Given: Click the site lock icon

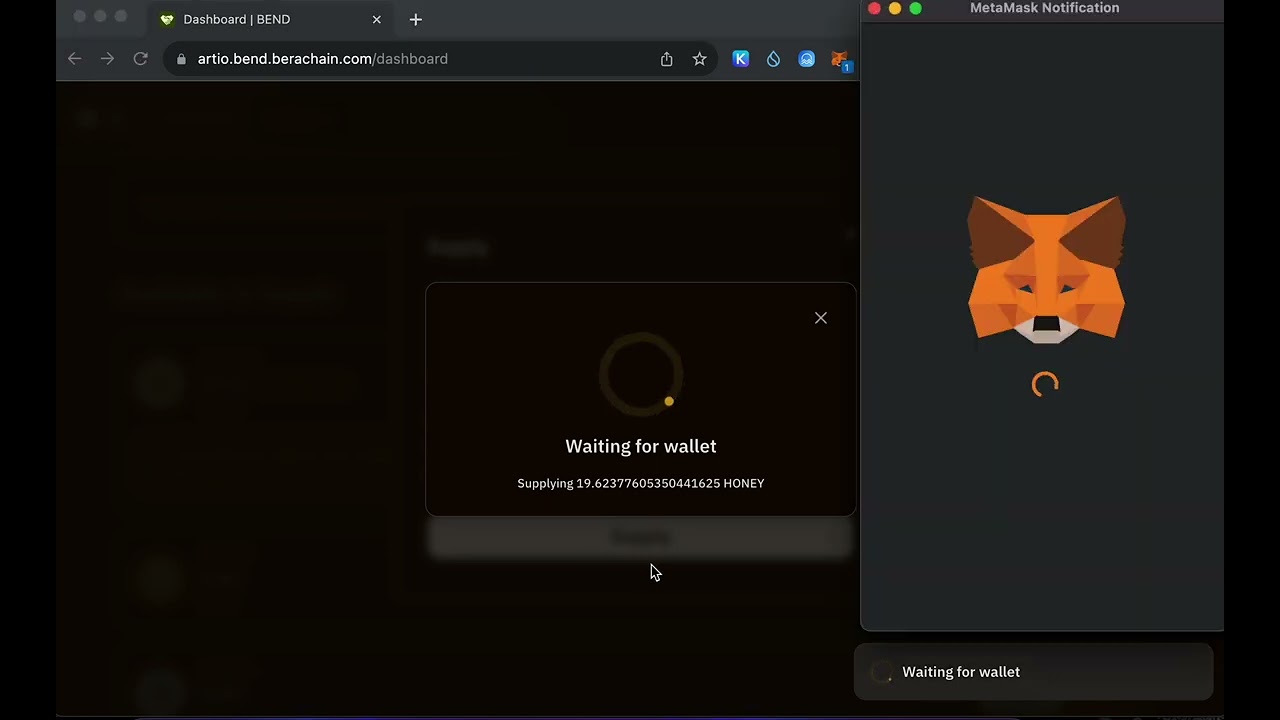Looking at the screenshot, I should [181, 59].
